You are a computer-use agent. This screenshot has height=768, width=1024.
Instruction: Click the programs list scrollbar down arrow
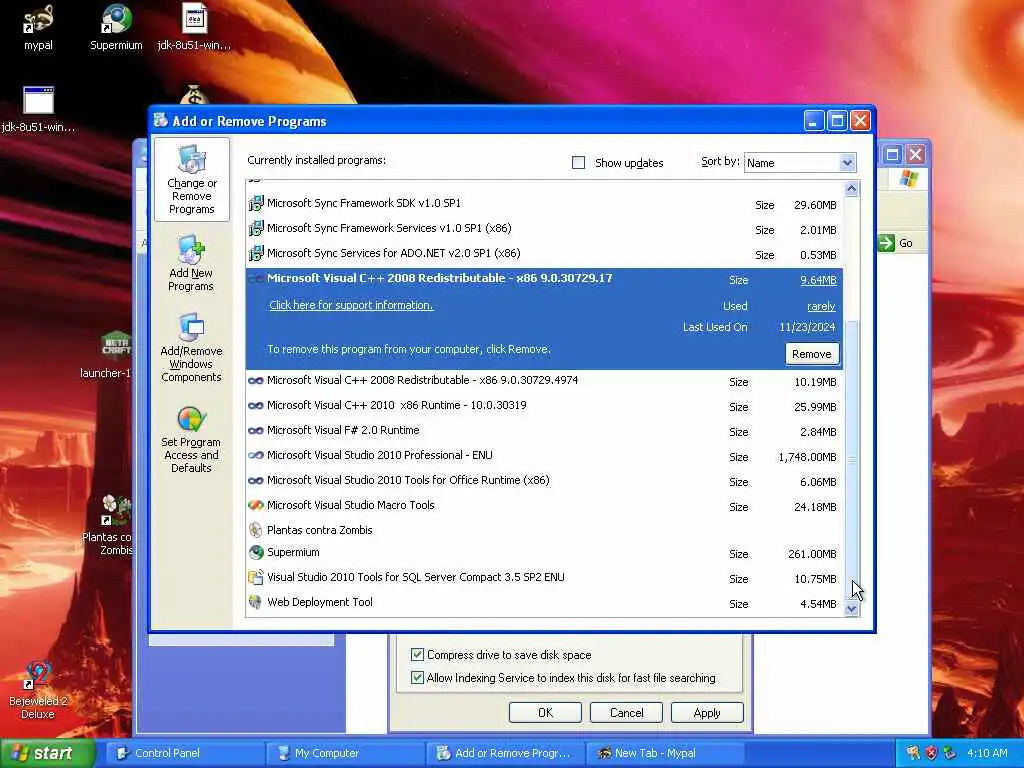(852, 609)
